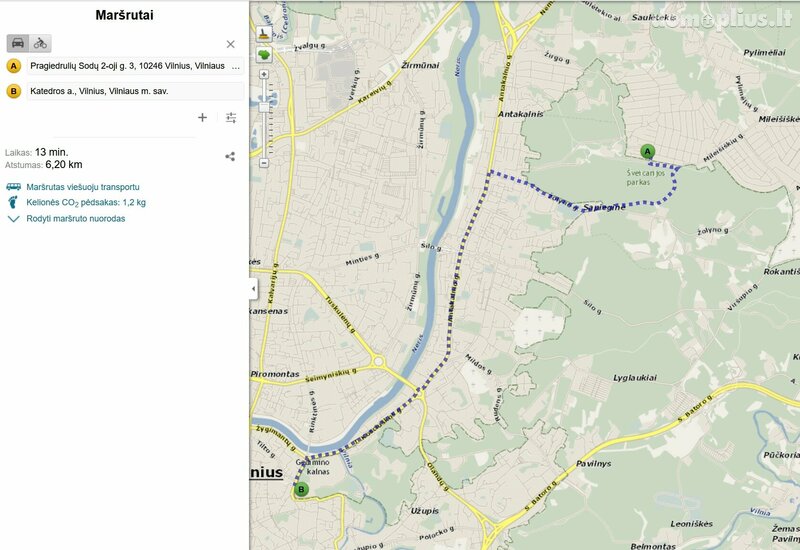Click the Katedros a. destination field
This screenshot has width=800, height=550.
tap(135, 91)
